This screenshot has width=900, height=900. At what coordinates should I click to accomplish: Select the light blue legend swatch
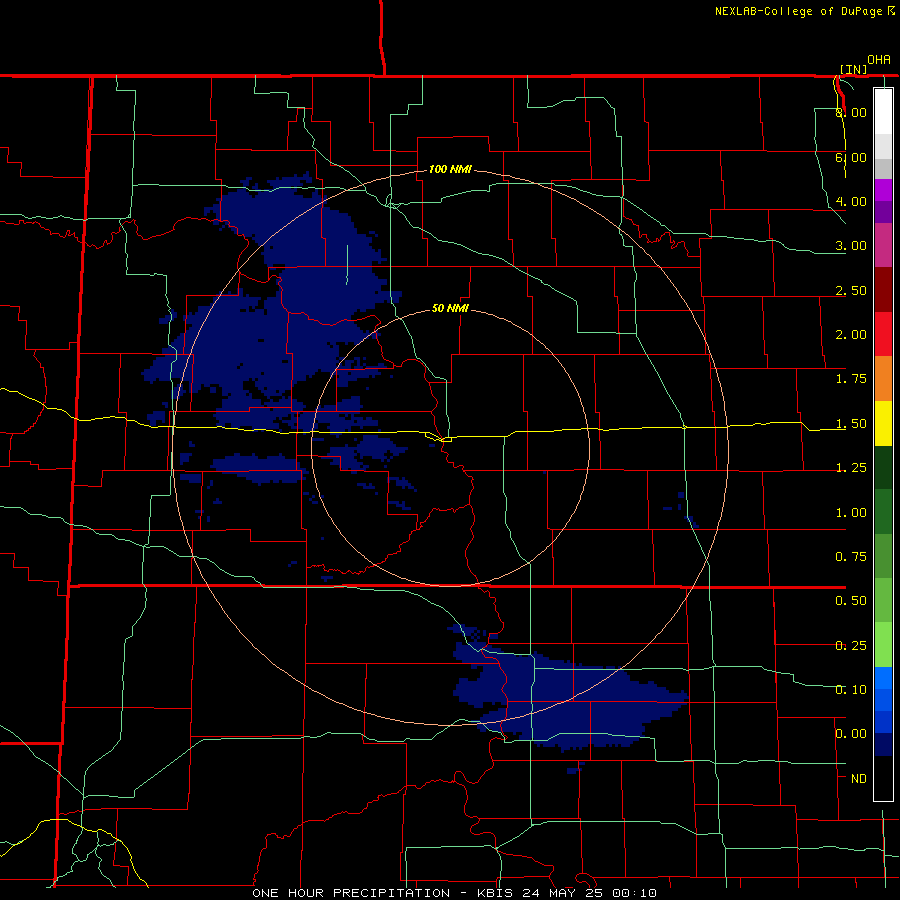(x=883, y=678)
